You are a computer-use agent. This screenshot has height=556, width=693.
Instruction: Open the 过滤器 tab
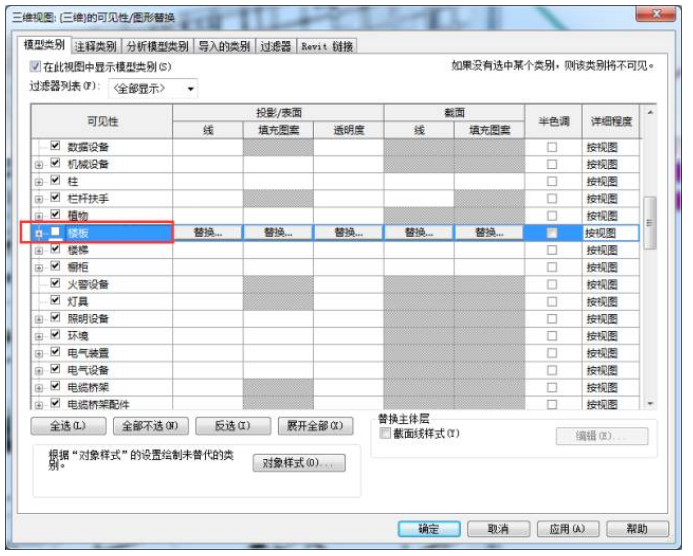pyautogui.click(x=275, y=46)
